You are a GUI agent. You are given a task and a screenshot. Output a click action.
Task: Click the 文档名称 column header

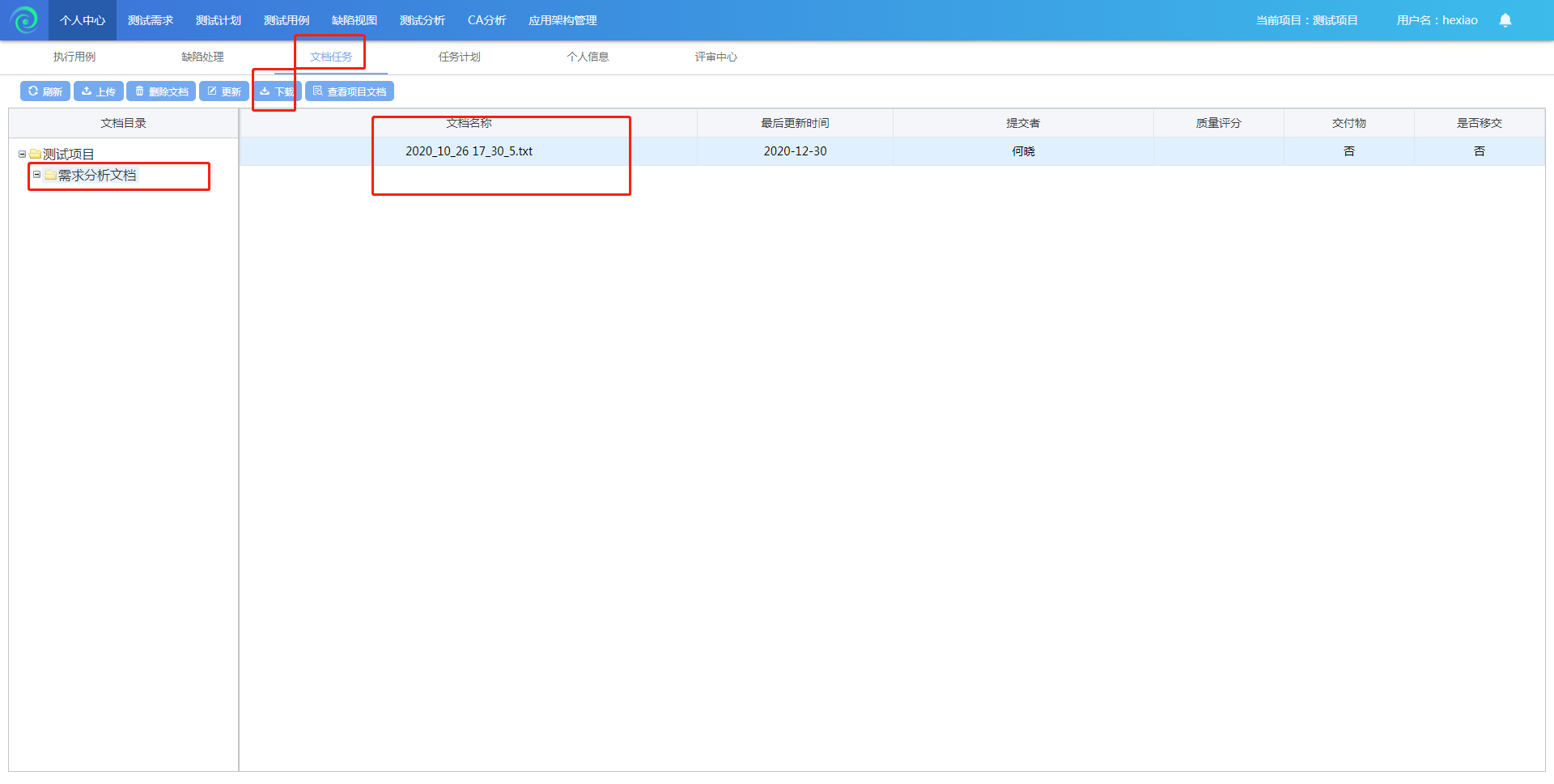coord(469,123)
